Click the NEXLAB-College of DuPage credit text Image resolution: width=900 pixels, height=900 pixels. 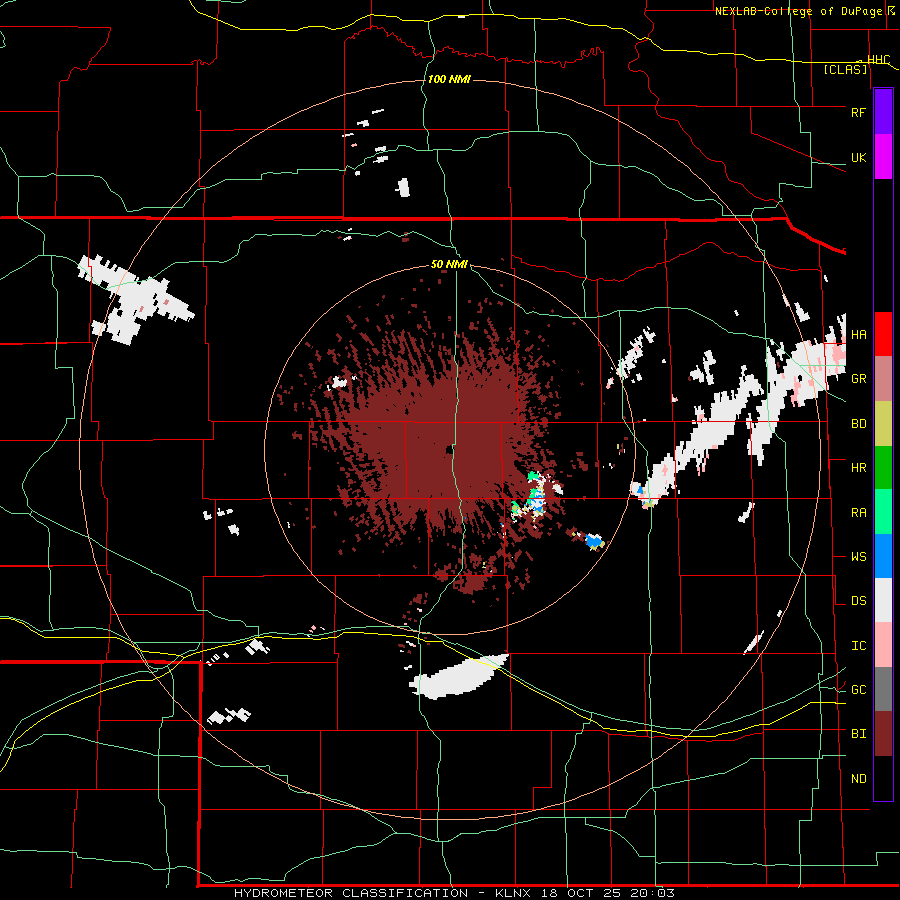pyautogui.click(x=801, y=11)
